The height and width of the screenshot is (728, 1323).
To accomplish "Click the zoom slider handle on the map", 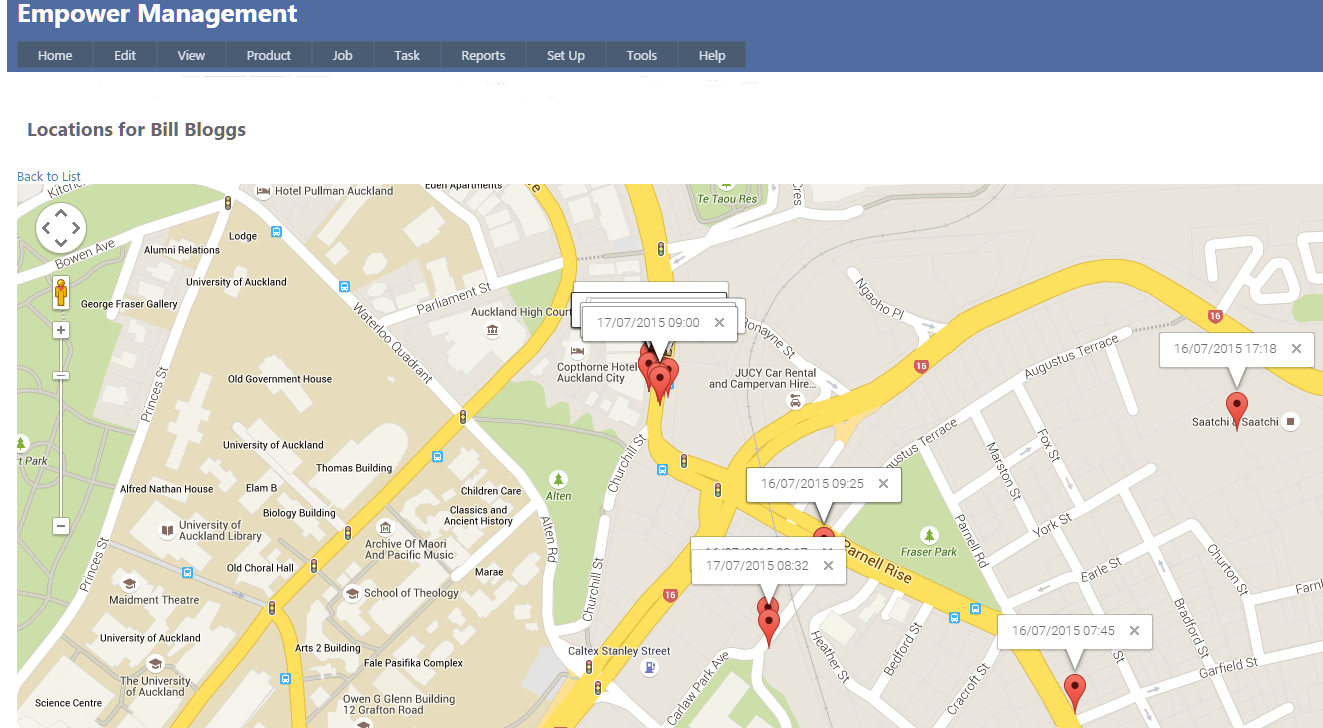I will point(61,375).
